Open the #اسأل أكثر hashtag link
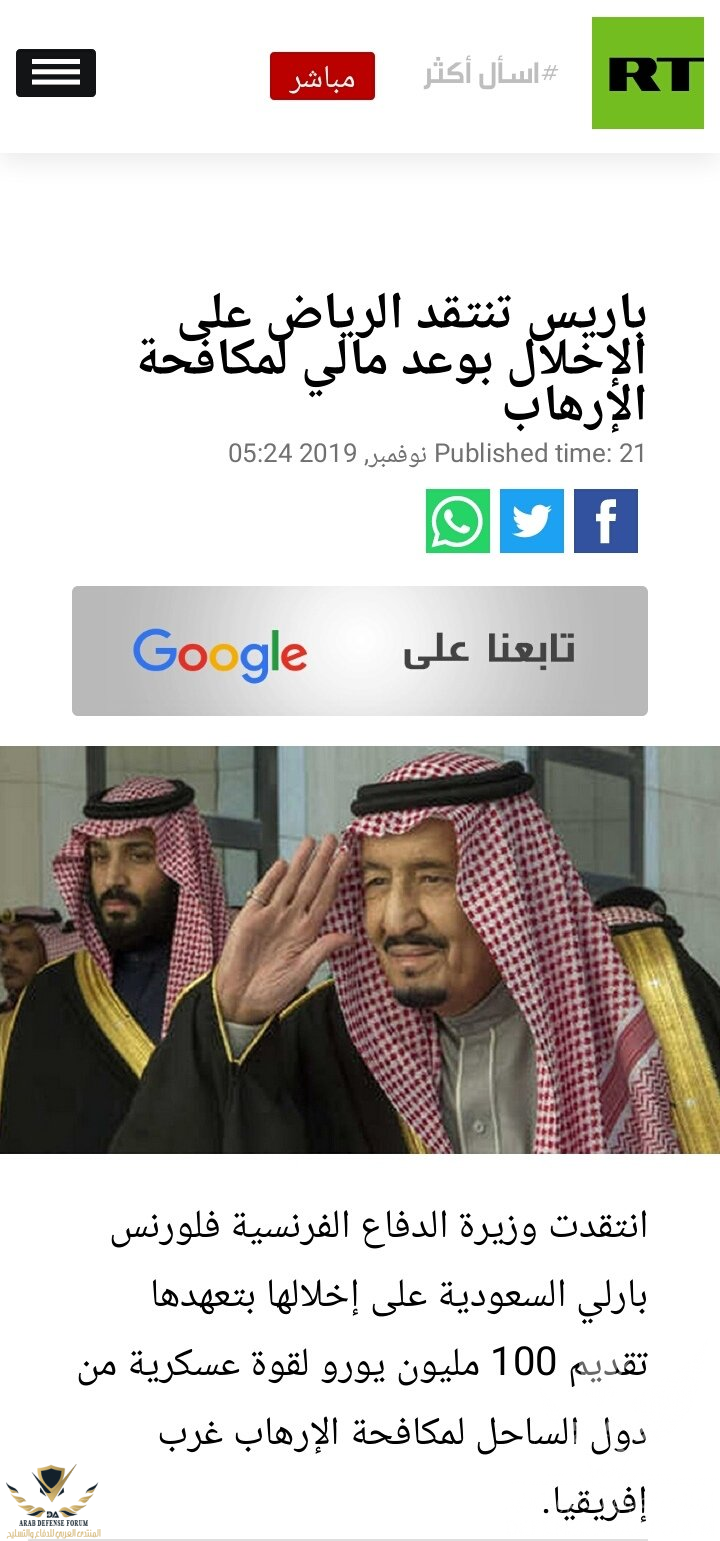The image size is (720, 1541). click(x=491, y=74)
